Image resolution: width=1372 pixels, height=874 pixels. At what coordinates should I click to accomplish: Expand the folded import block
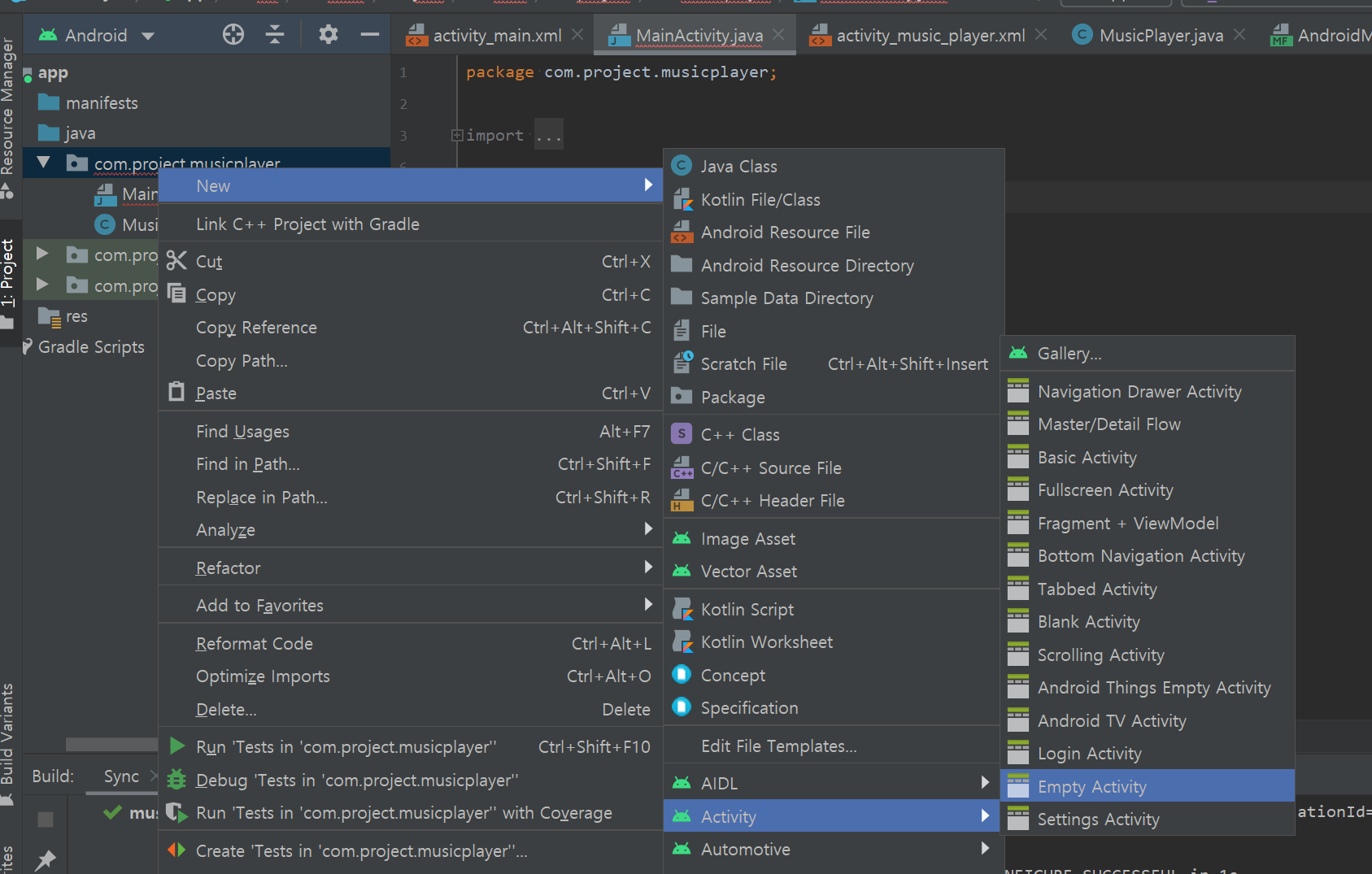click(457, 135)
